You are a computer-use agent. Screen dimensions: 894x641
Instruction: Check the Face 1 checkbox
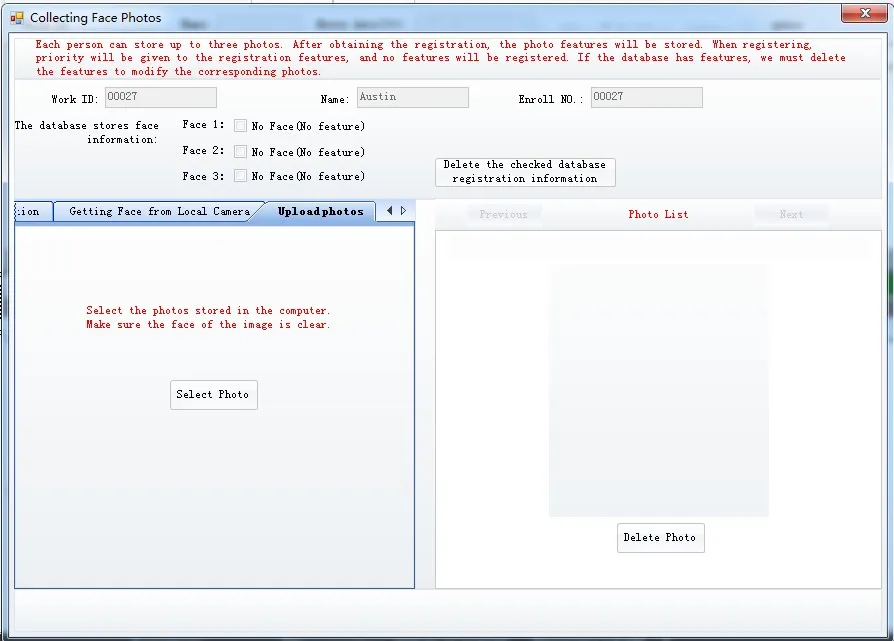click(240, 126)
